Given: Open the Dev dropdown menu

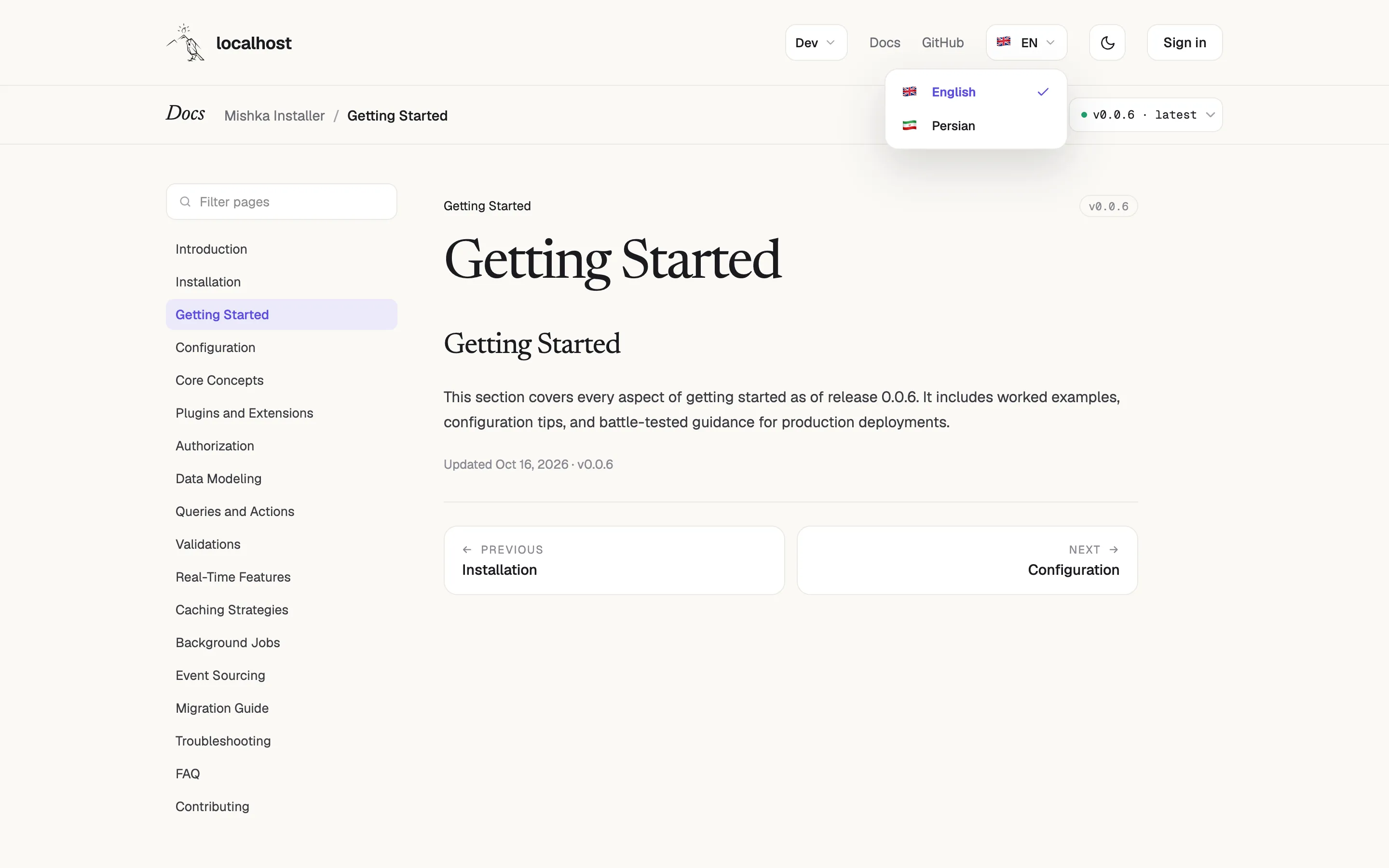Looking at the screenshot, I should click(816, 42).
